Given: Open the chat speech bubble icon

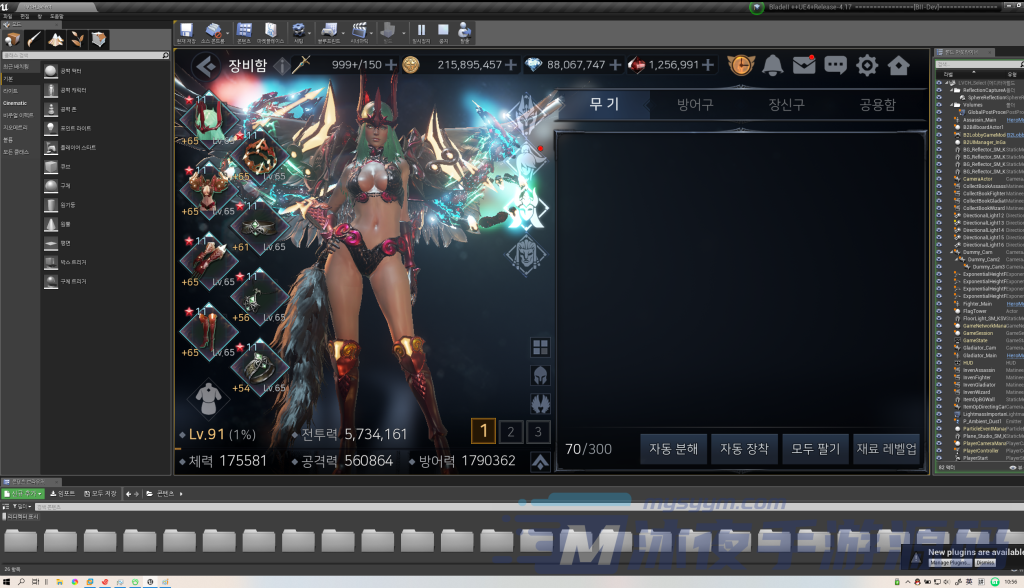Looking at the screenshot, I should [835, 66].
